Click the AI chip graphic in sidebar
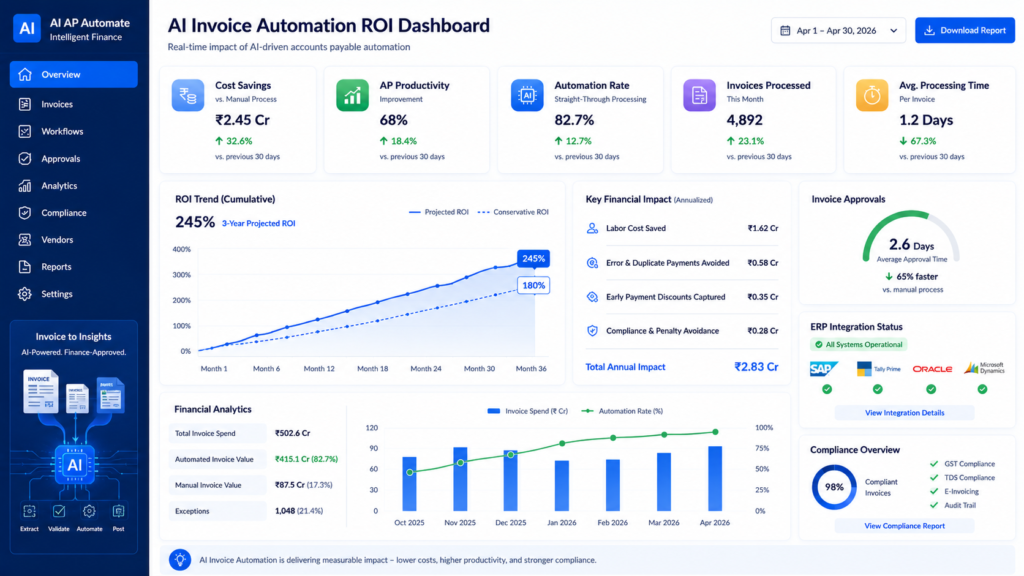 [75, 464]
